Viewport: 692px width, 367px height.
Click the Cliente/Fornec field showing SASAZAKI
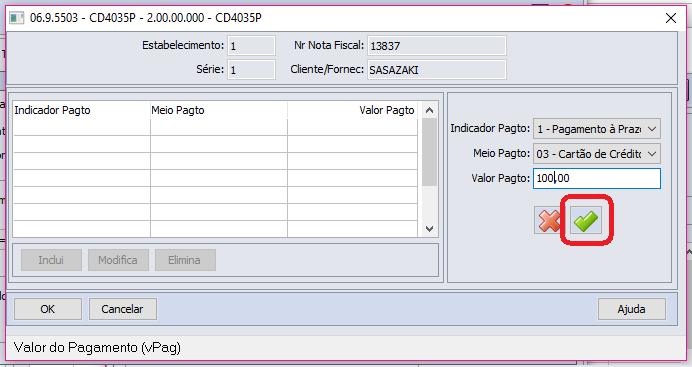coord(437,70)
